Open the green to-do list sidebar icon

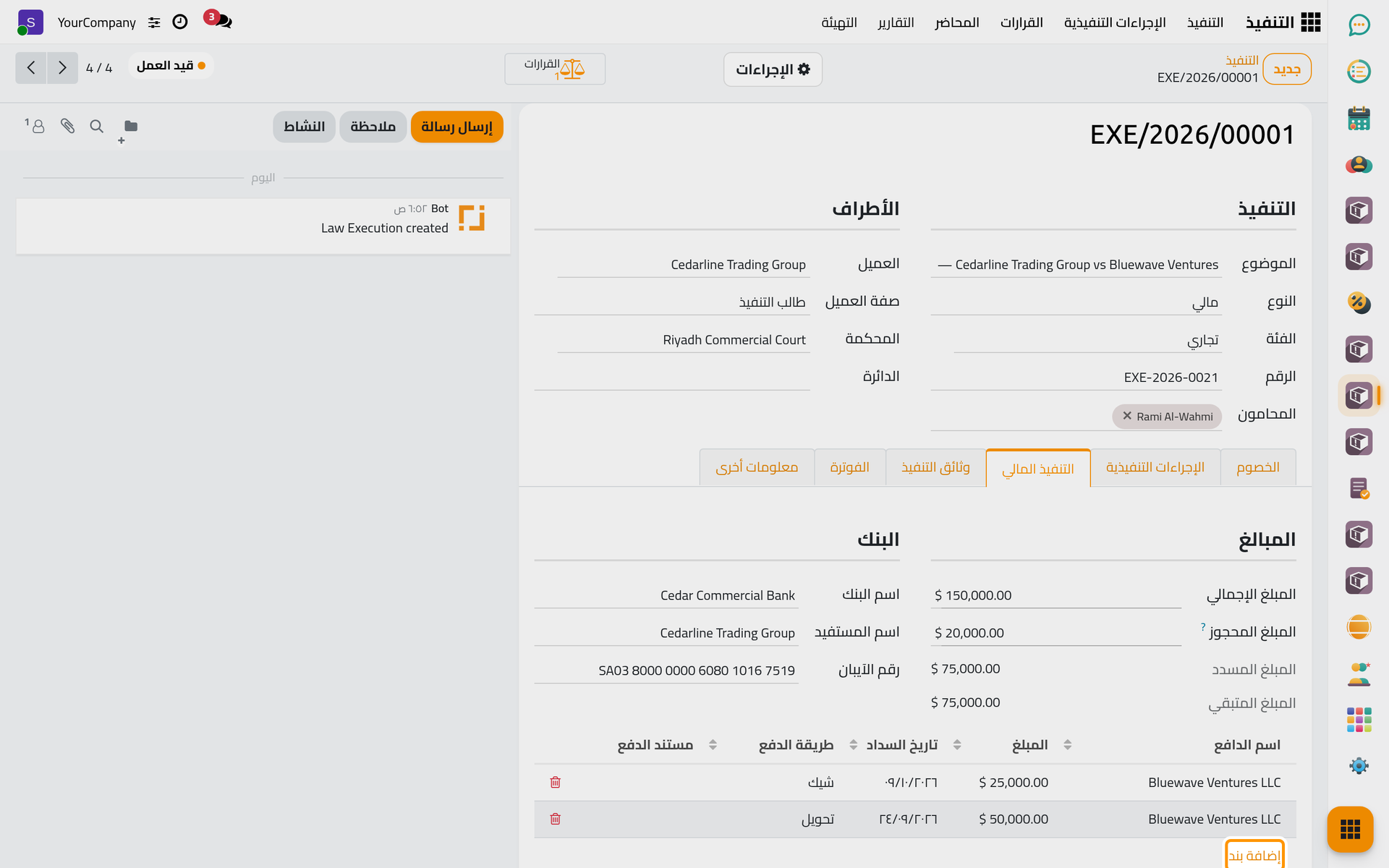click(x=1359, y=72)
